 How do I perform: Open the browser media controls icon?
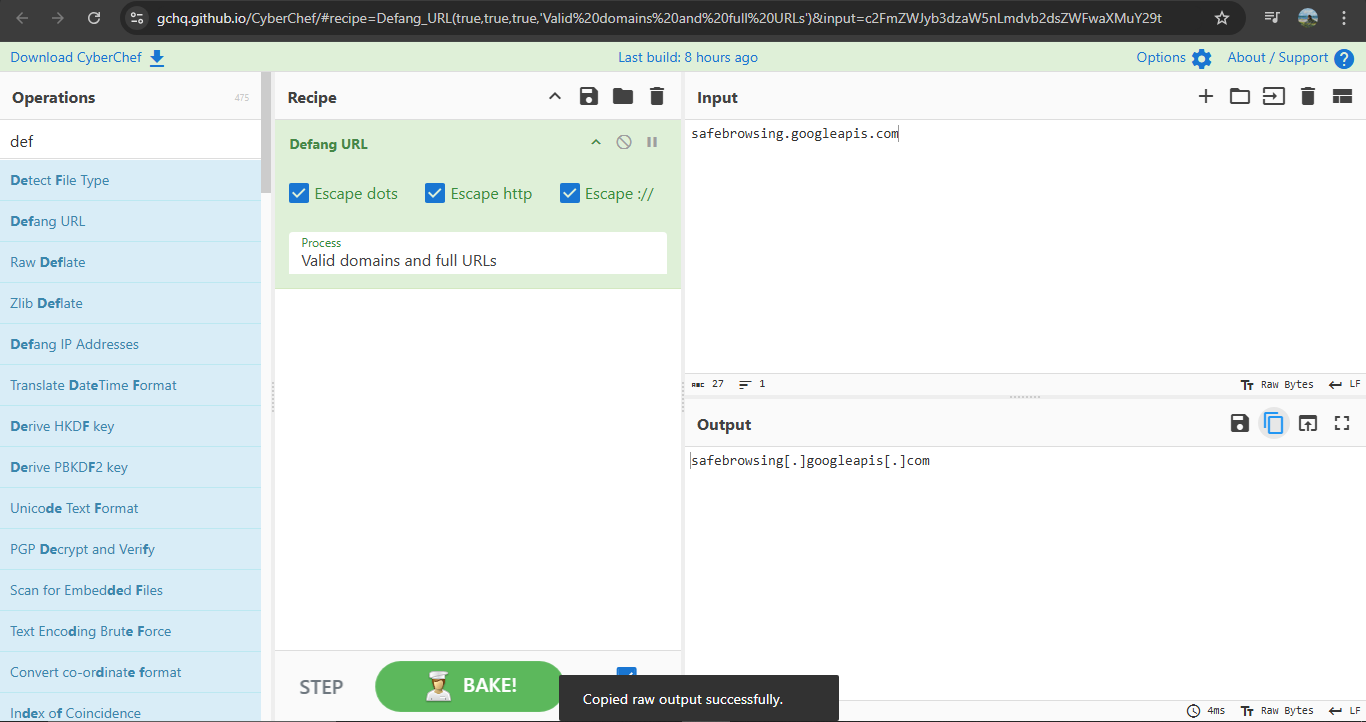click(1272, 18)
